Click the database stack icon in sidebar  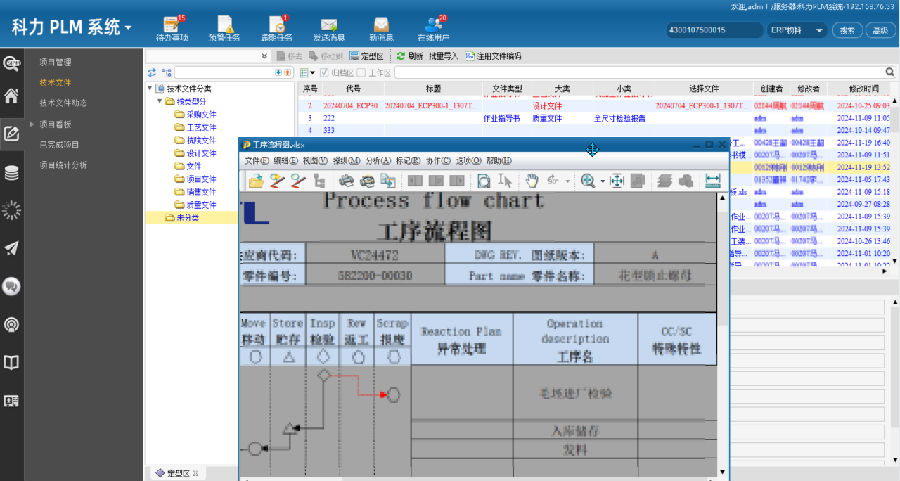[x=12, y=172]
